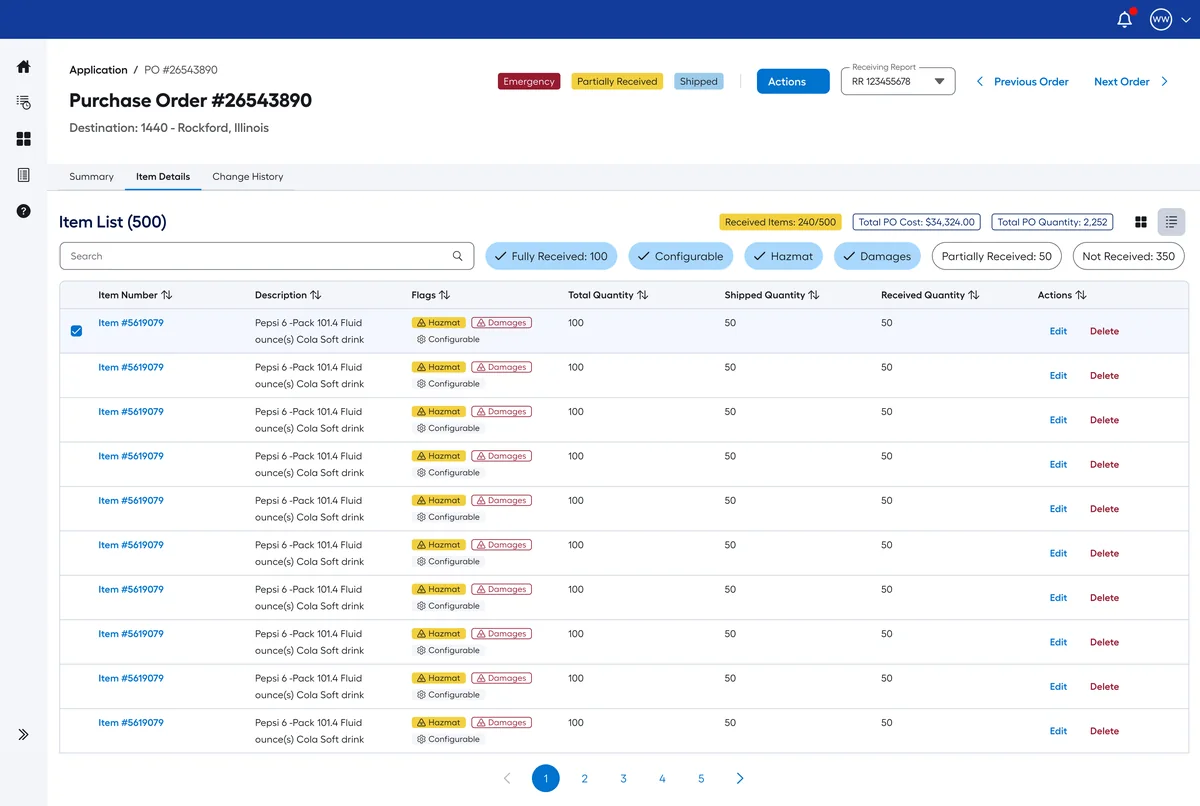Click the Actions button
This screenshot has height=806, width=1200.
coord(793,81)
